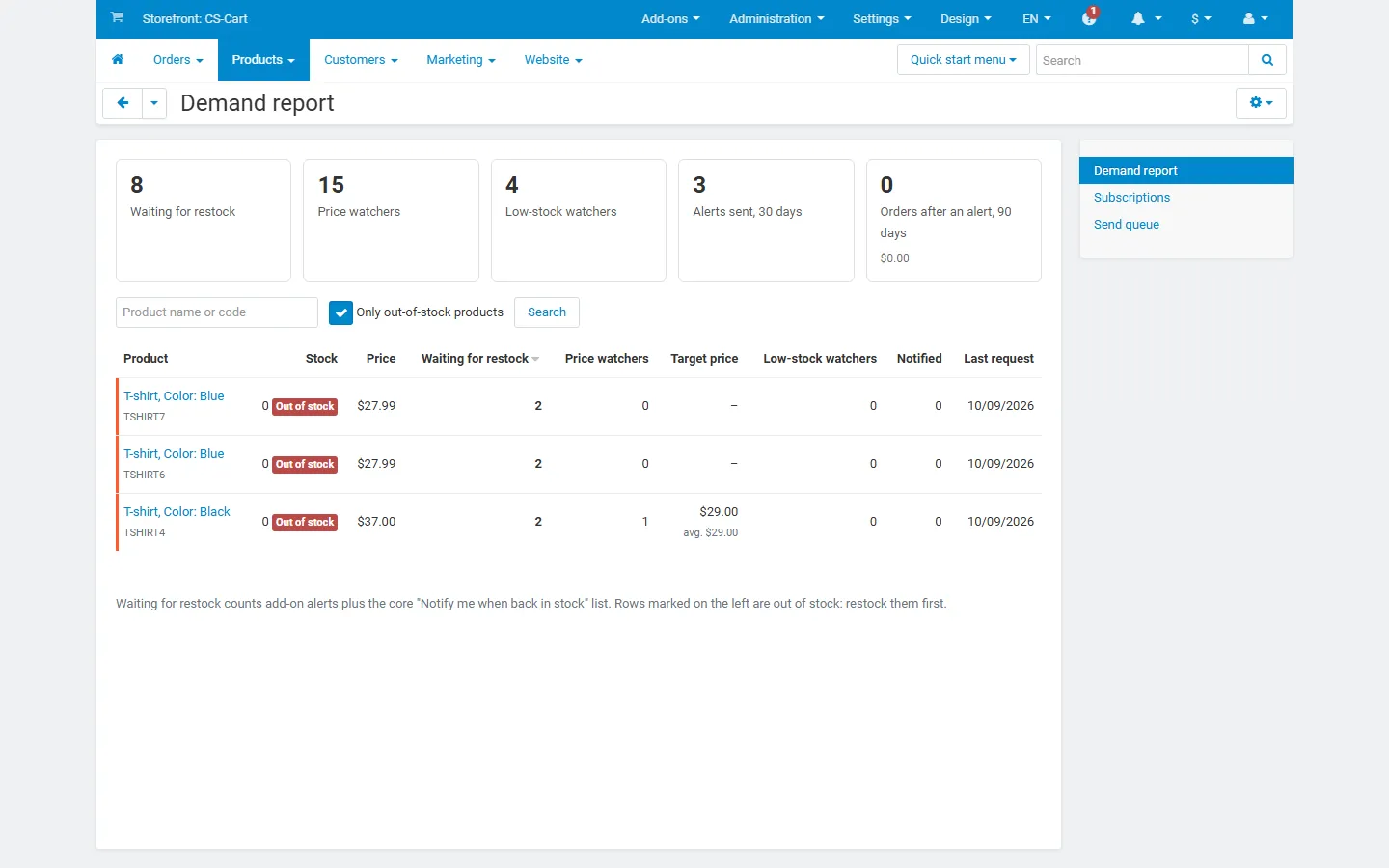Open the Design dropdown menu
Viewport: 1389px width, 868px height.
(966, 19)
